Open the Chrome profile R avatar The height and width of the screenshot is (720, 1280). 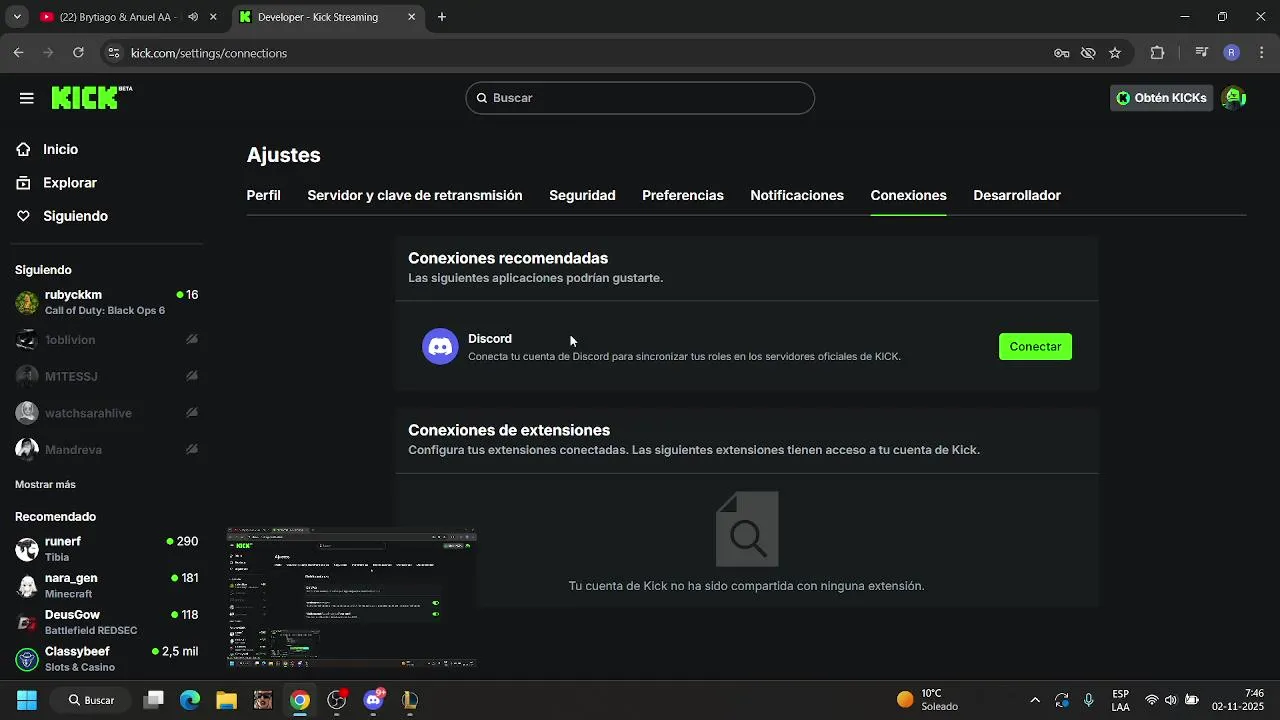tap(1232, 53)
